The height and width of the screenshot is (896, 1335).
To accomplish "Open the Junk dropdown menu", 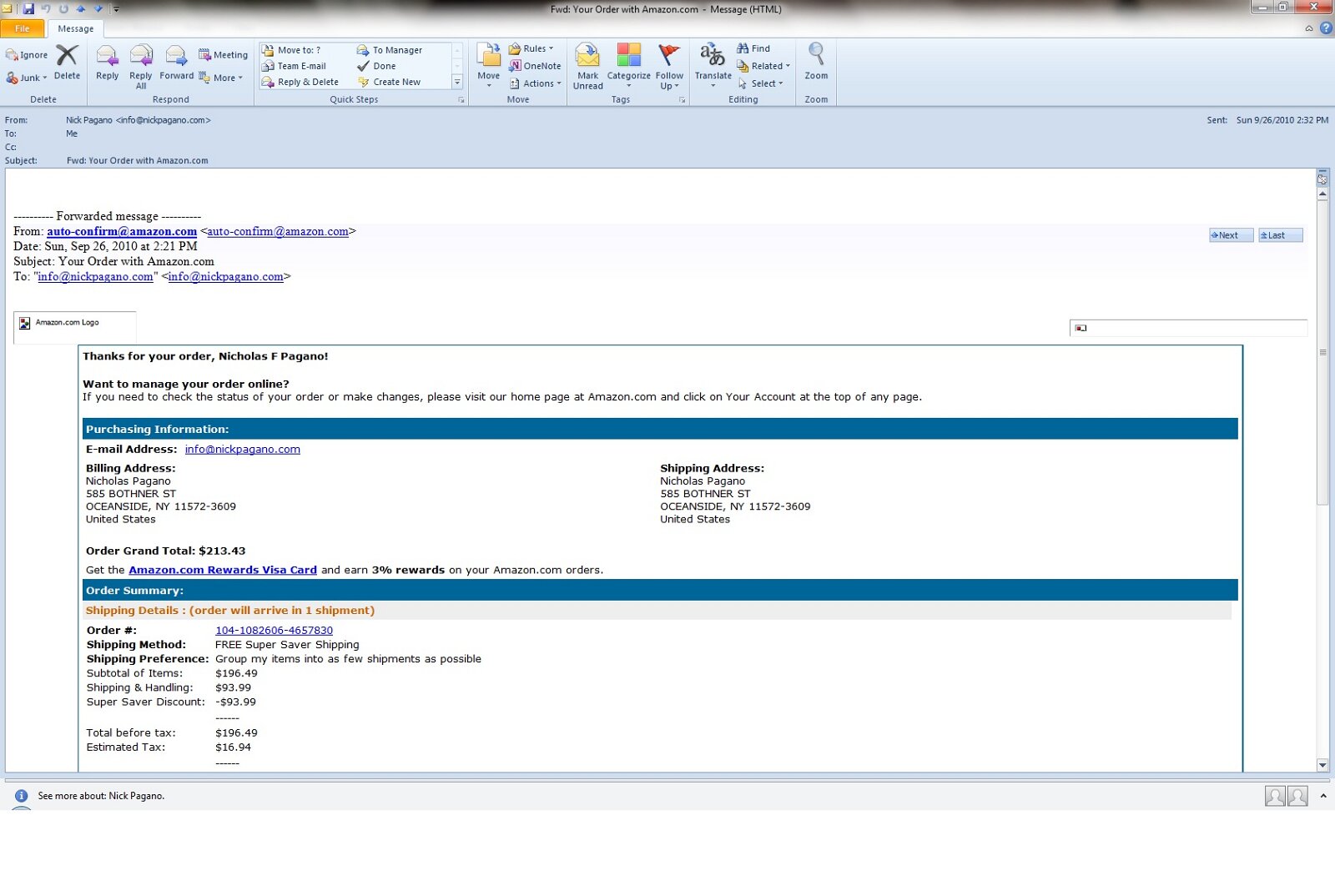I will click(x=27, y=78).
